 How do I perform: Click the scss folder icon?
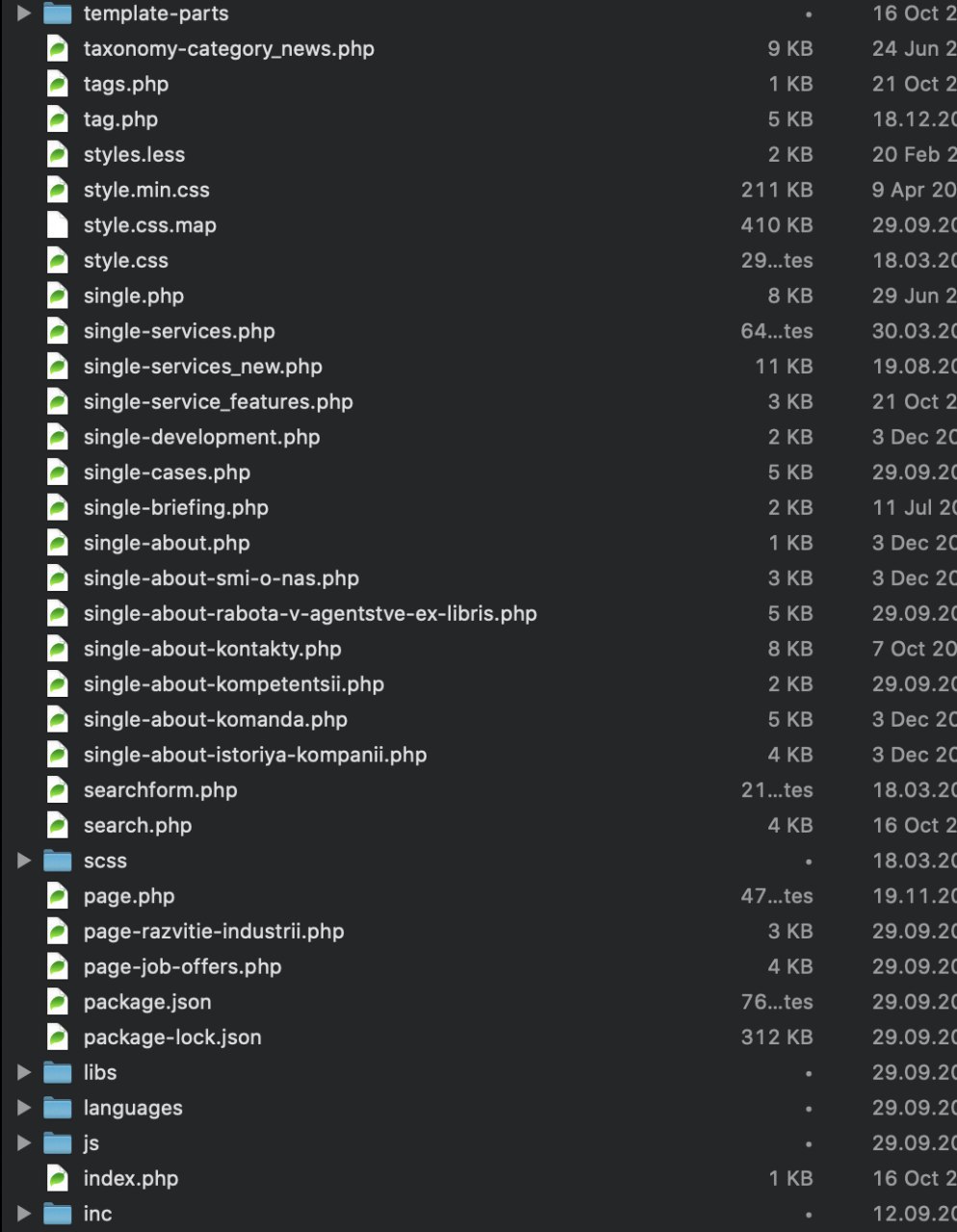pyautogui.click(x=58, y=860)
